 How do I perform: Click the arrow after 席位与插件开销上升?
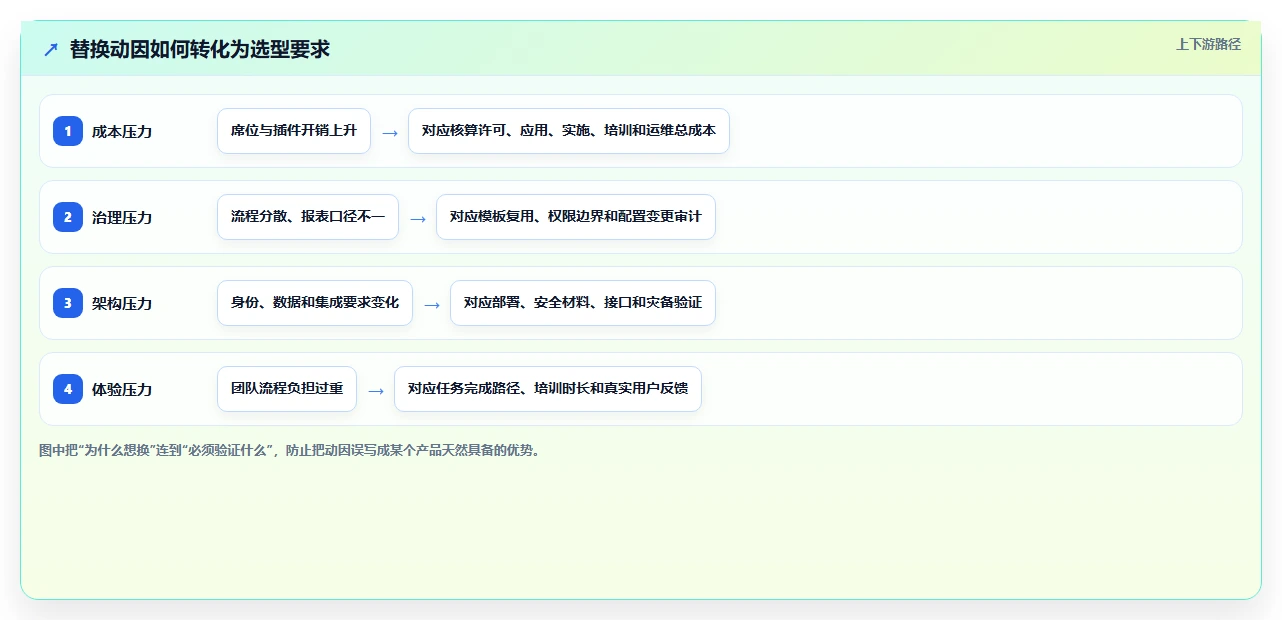(390, 132)
